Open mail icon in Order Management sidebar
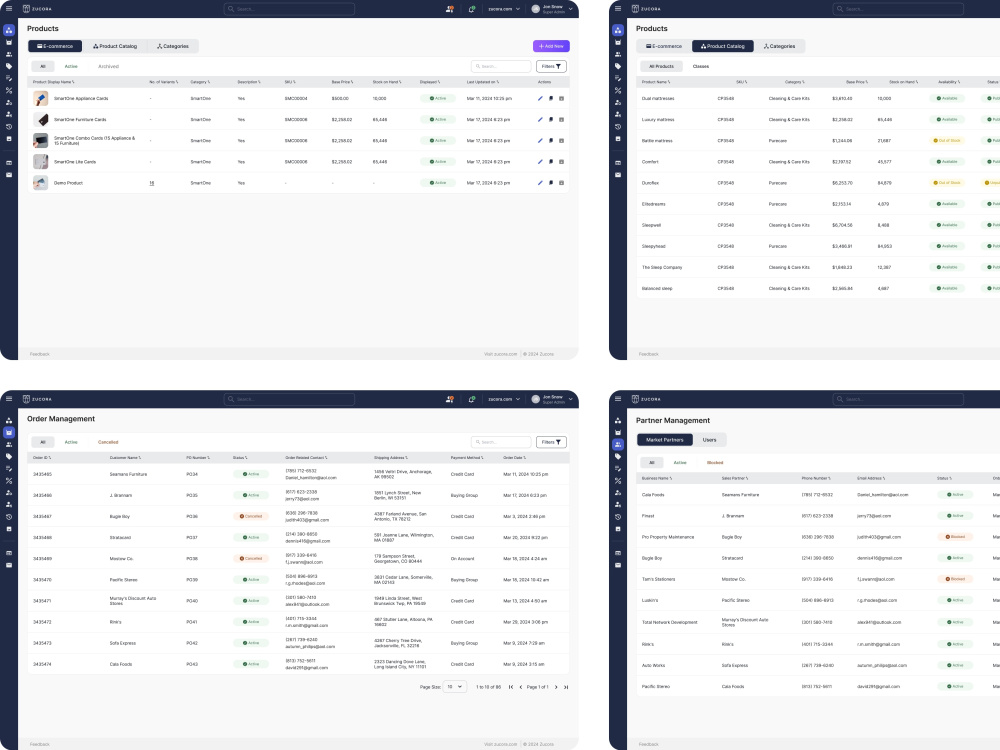The width and height of the screenshot is (1000, 750). 9,565
